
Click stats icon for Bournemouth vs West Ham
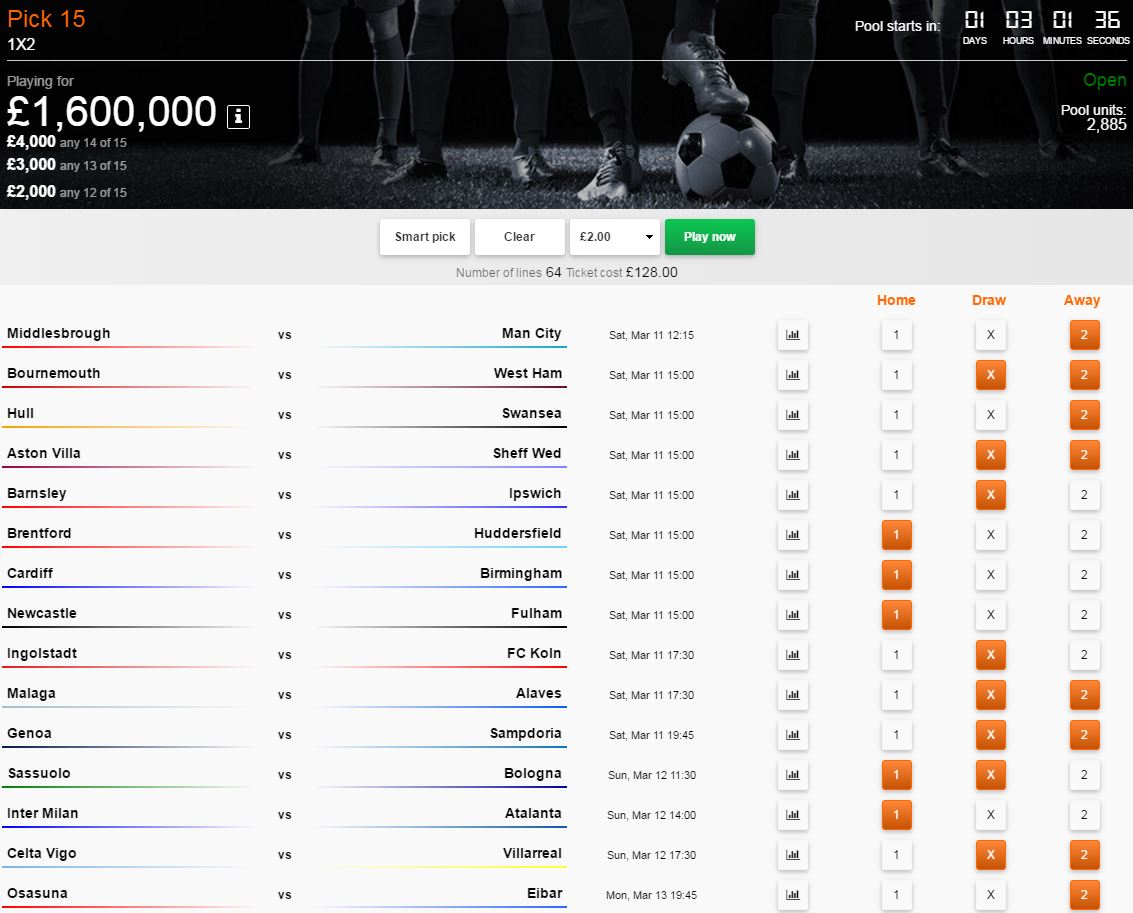point(792,375)
